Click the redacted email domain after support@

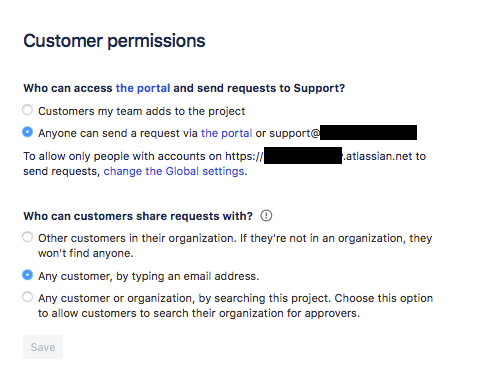(368, 132)
